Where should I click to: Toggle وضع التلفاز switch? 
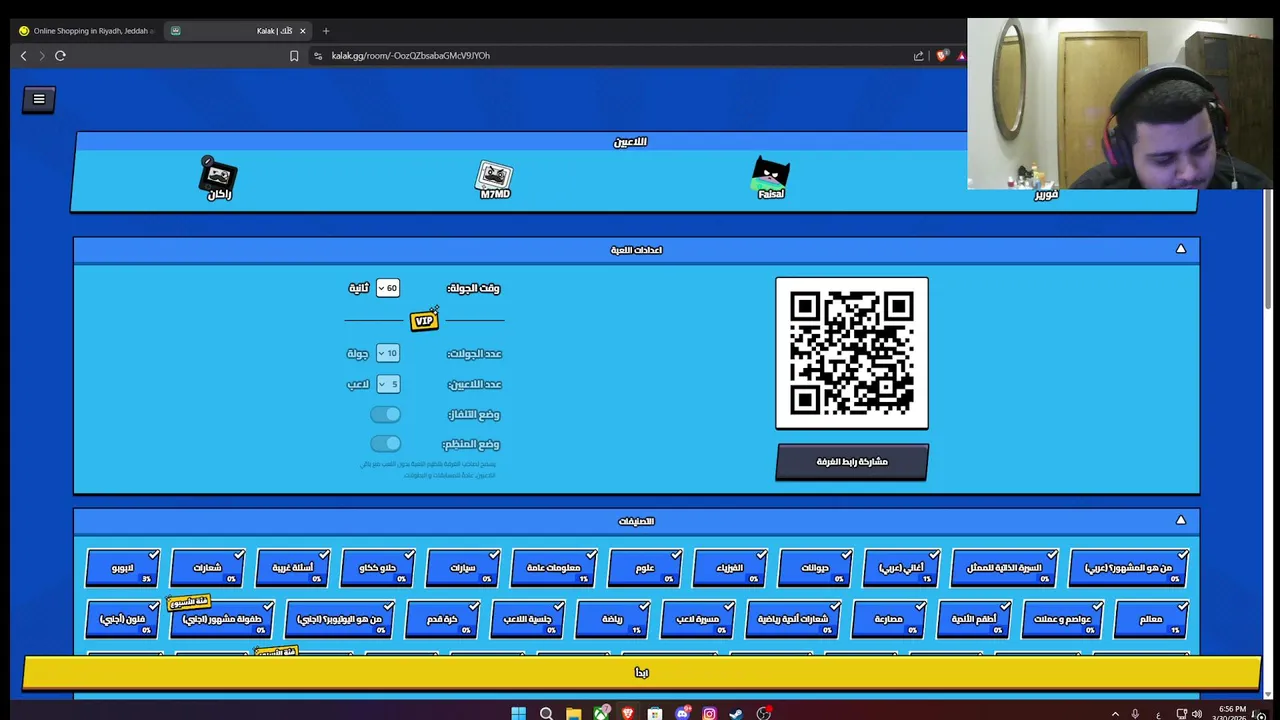tap(385, 414)
